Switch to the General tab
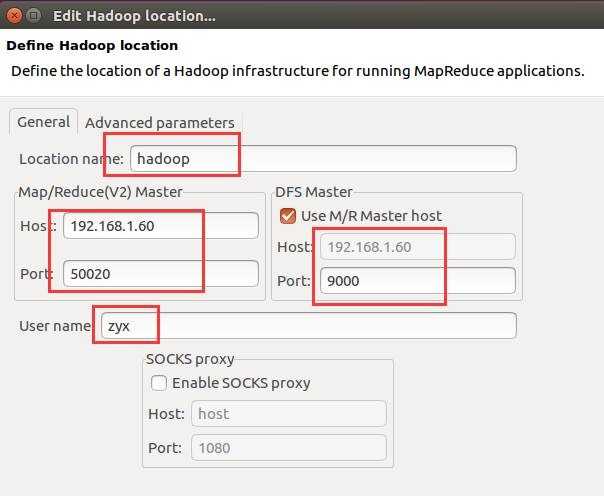604x496 pixels. pyautogui.click(x=44, y=122)
